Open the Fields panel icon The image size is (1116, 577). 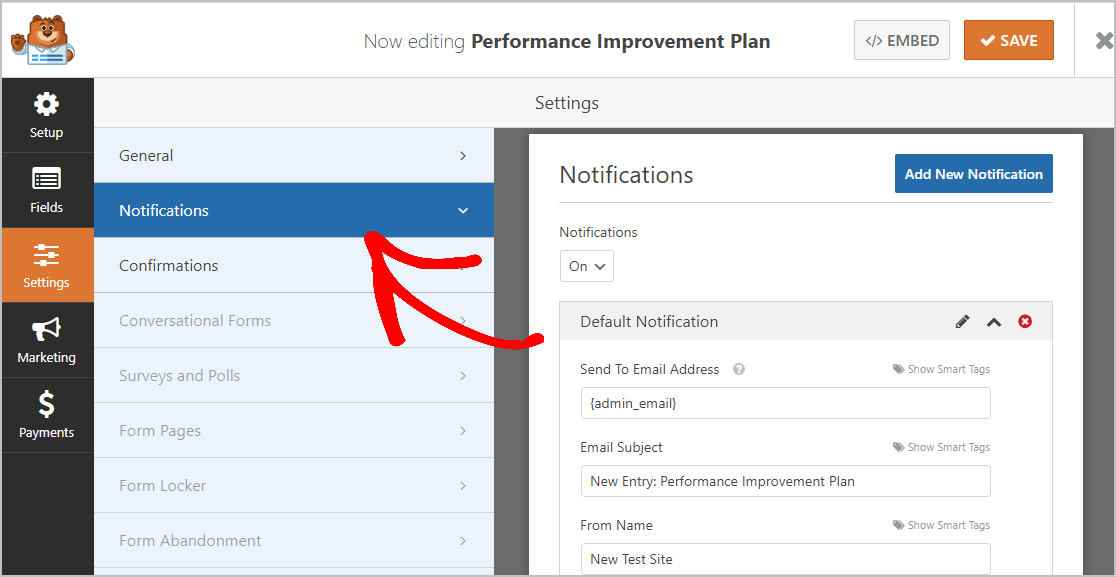(x=46, y=190)
